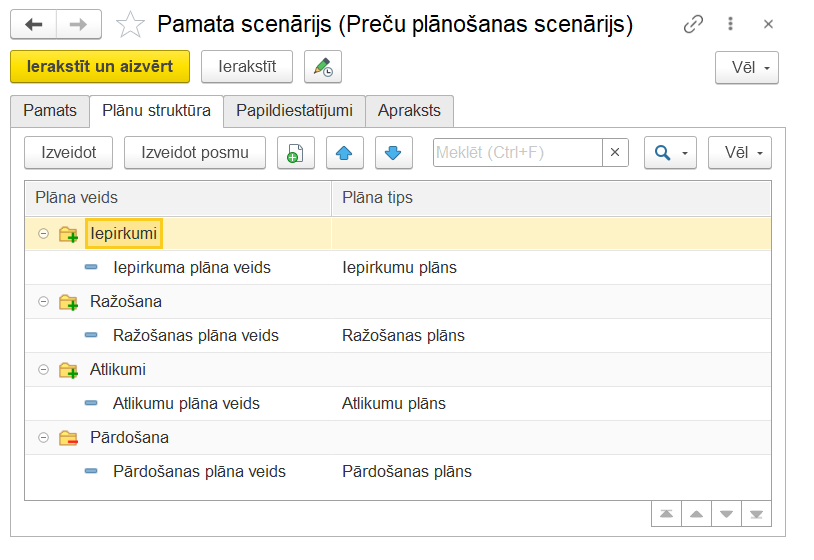Click into the Meklēt search field
The width and height of the screenshot is (814, 560).
(x=516, y=153)
